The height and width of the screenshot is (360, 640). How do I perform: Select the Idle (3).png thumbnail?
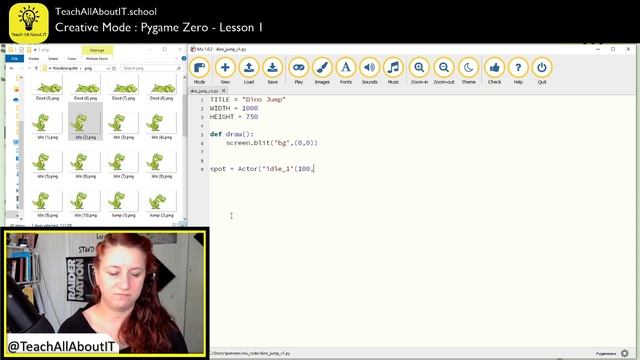coord(123,126)
